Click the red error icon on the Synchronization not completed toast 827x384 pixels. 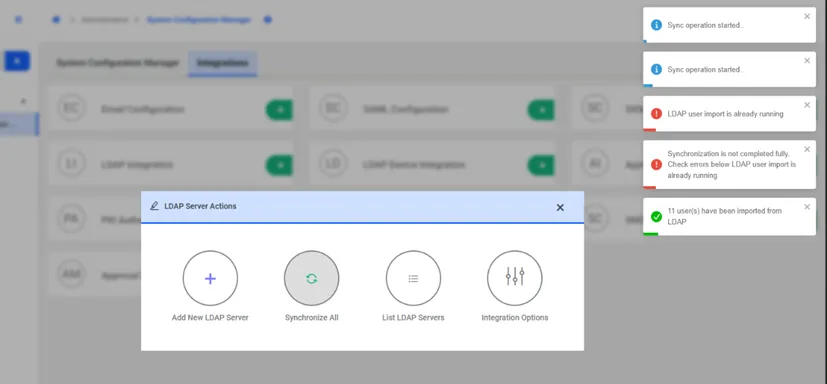point(656,165)
